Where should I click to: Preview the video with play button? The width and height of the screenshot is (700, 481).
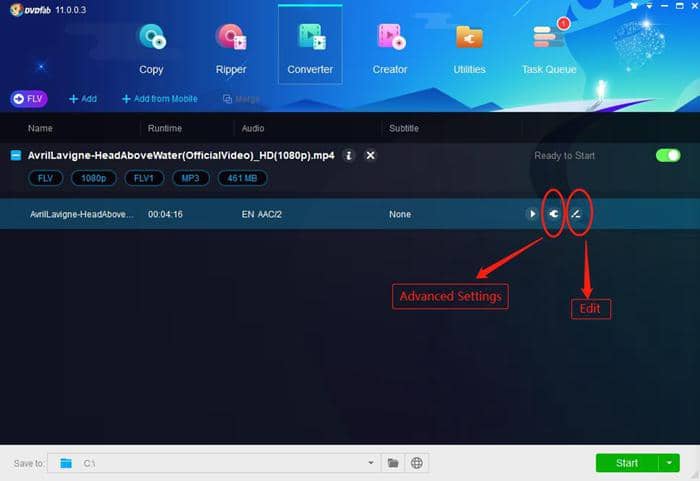coord(531,214)
